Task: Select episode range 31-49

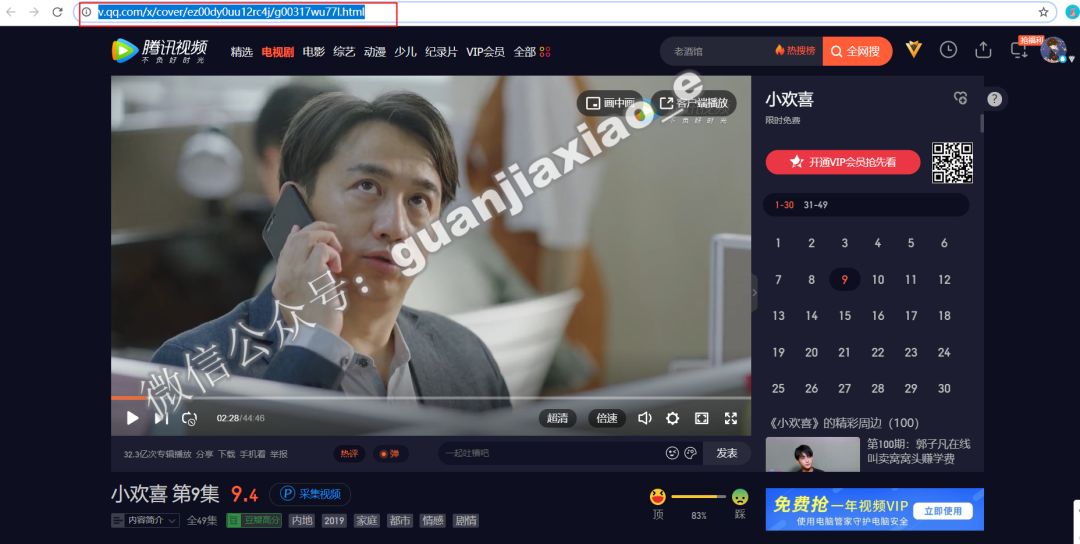Action: coord(816,205)
